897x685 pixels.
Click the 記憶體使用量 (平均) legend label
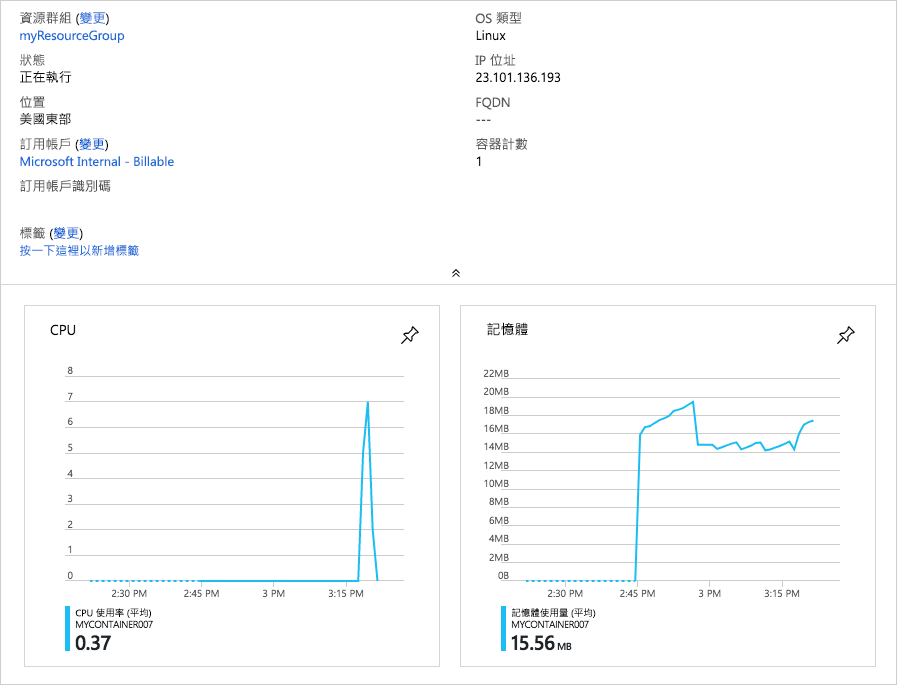(553, 612)
